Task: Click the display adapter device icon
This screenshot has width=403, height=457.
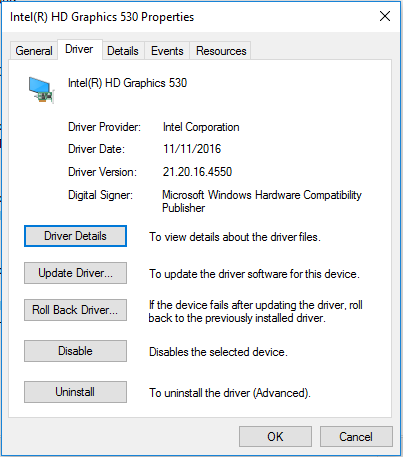Action: click(x=41, y=90)
